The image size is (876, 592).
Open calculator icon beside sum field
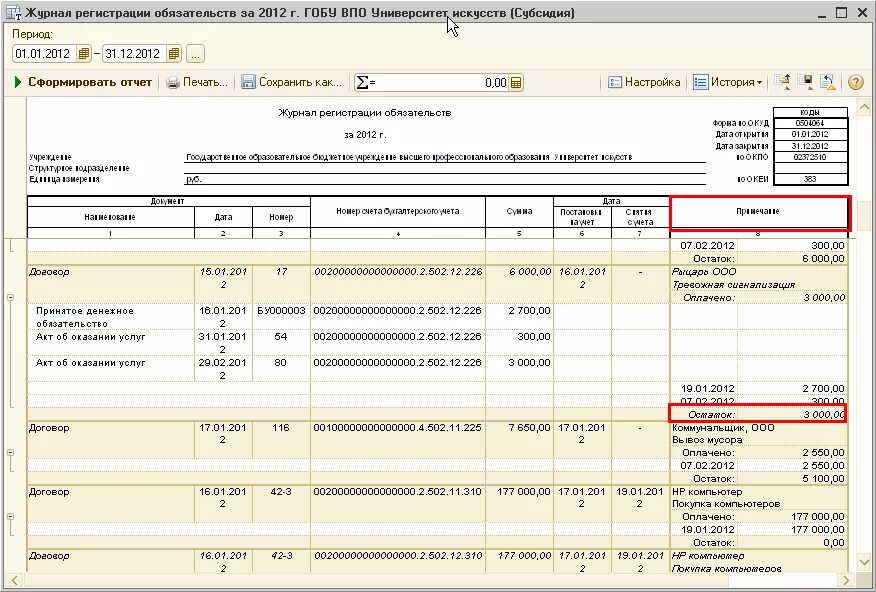[516, 83]
